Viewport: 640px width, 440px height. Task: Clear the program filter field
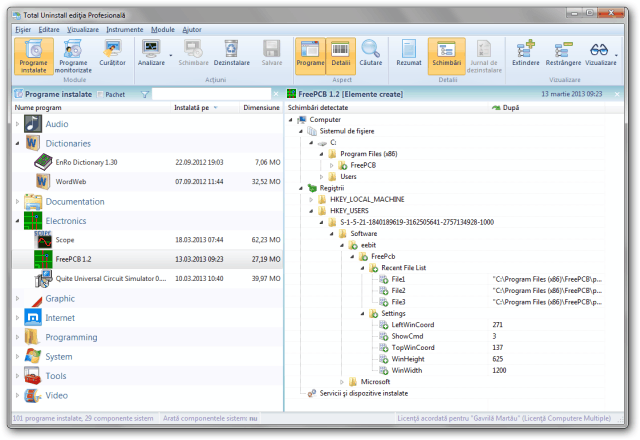tap(276, 94)
